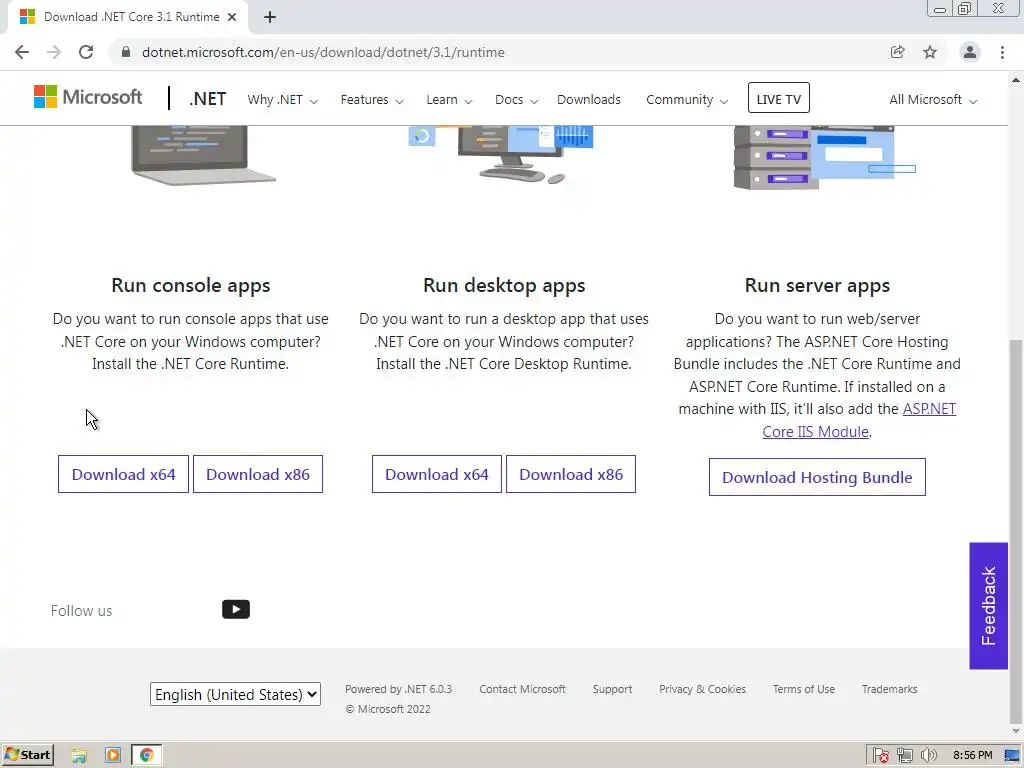This screenshot has width=1024, height=768.
Task: Click the Run console apps heading
Action: click(191, 285)
